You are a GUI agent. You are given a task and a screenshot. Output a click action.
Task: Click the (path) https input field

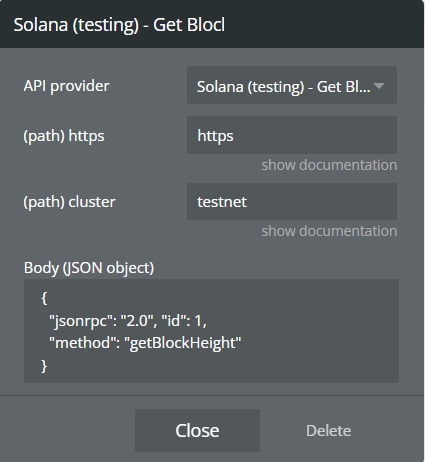292,135
